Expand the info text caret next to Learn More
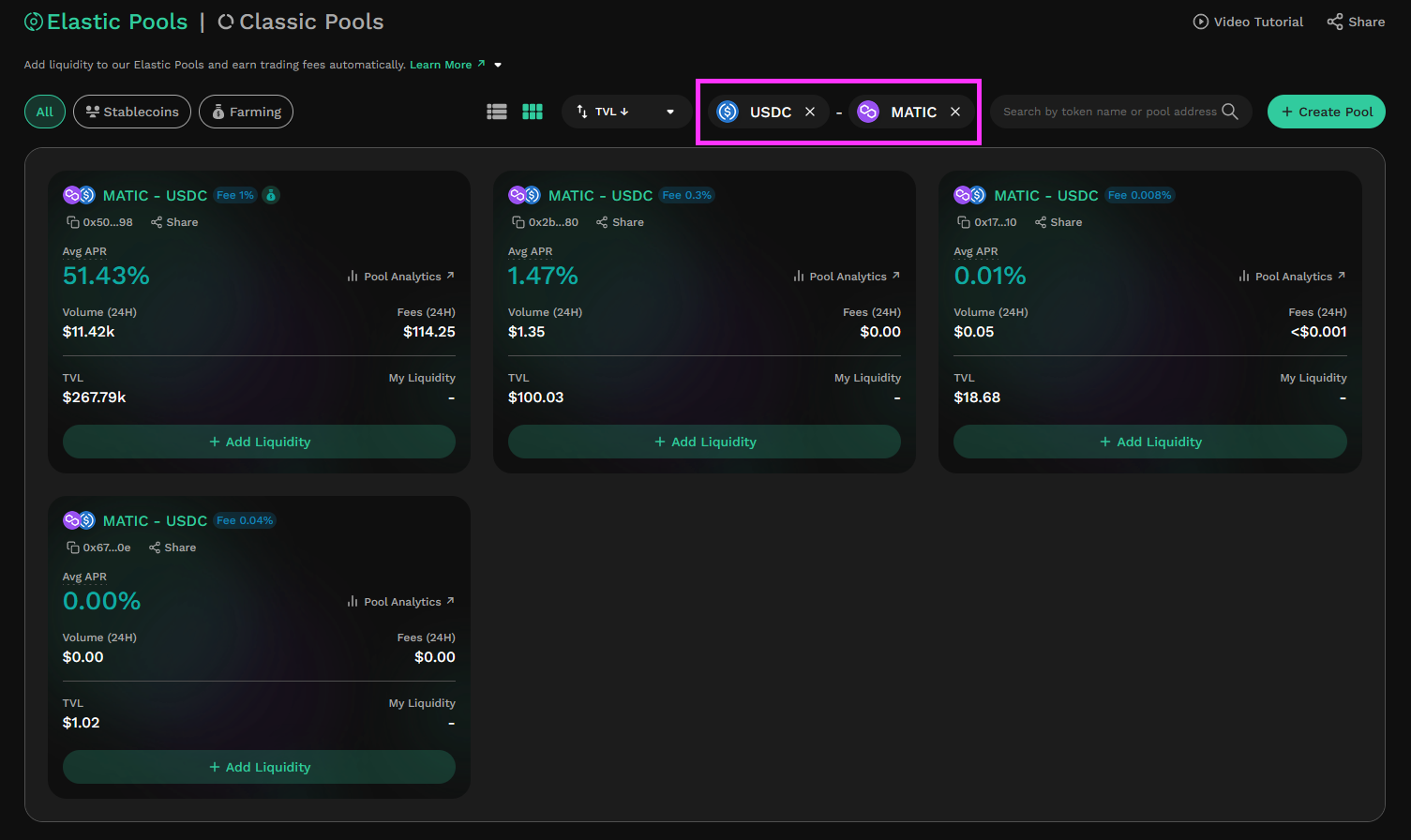The height and width of the screenshot is (840, 1411). click(498, 65)
